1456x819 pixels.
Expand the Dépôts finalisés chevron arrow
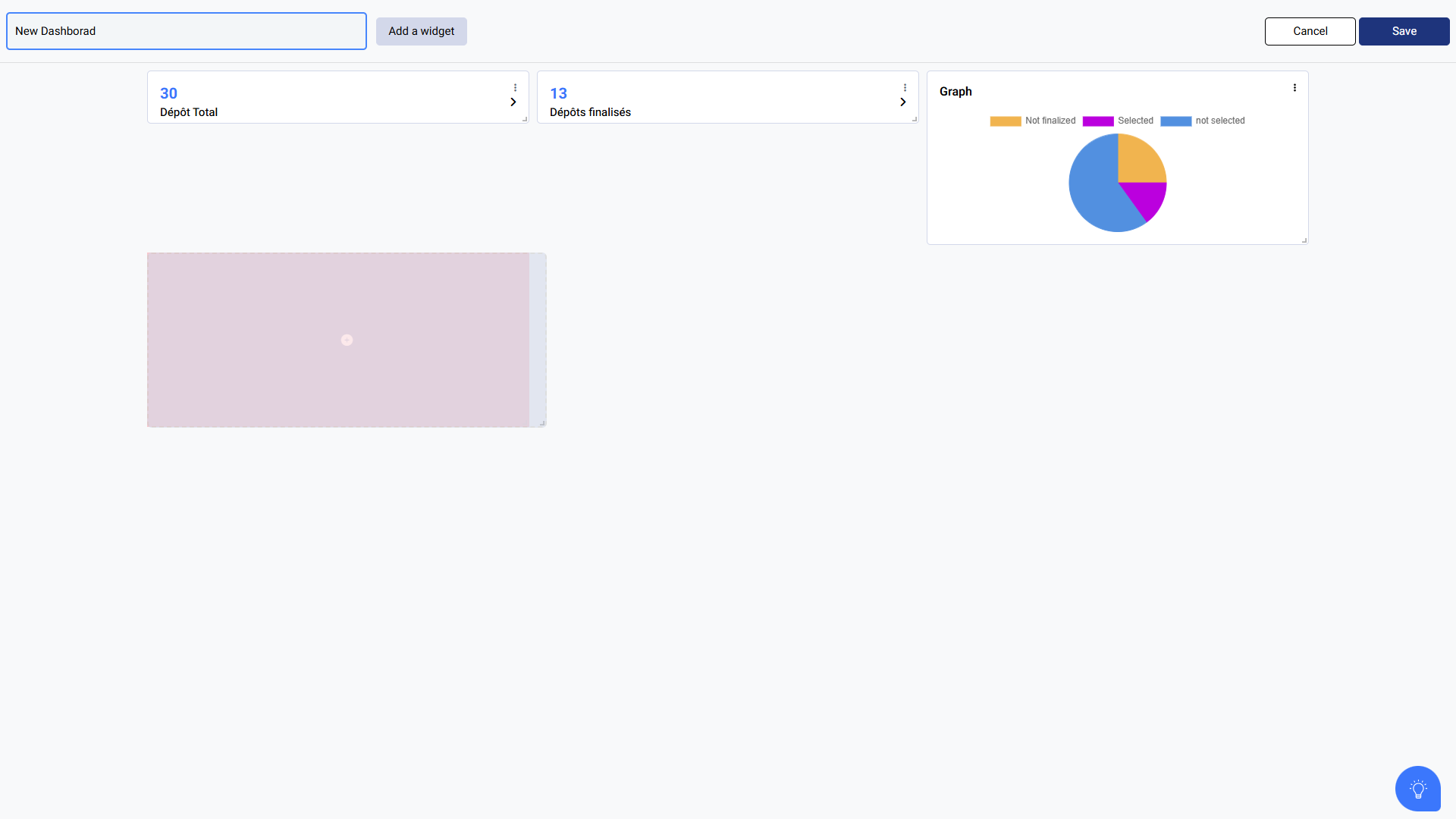[x=903, y=102]
